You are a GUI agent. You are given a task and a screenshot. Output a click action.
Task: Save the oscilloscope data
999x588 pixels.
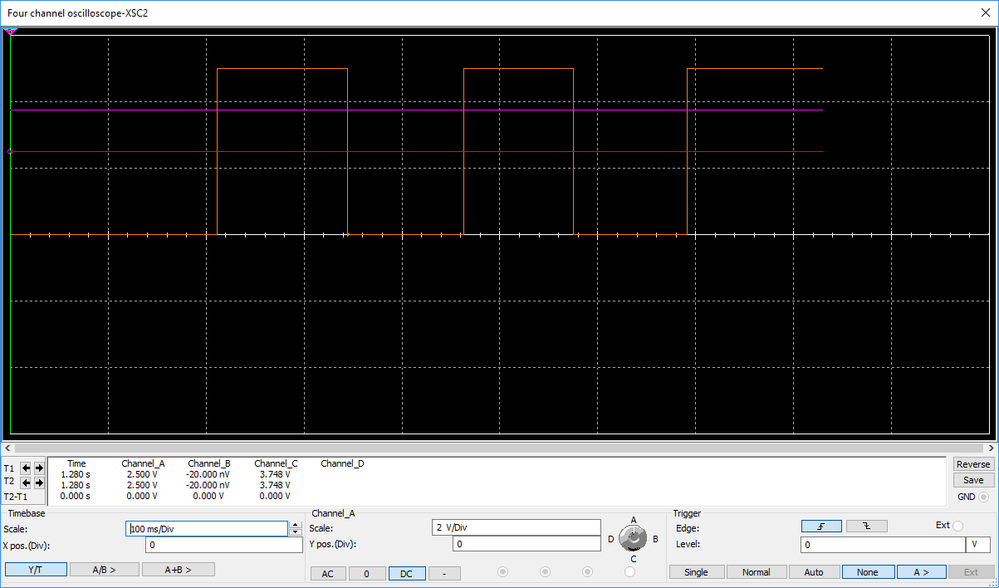[973, 480]
